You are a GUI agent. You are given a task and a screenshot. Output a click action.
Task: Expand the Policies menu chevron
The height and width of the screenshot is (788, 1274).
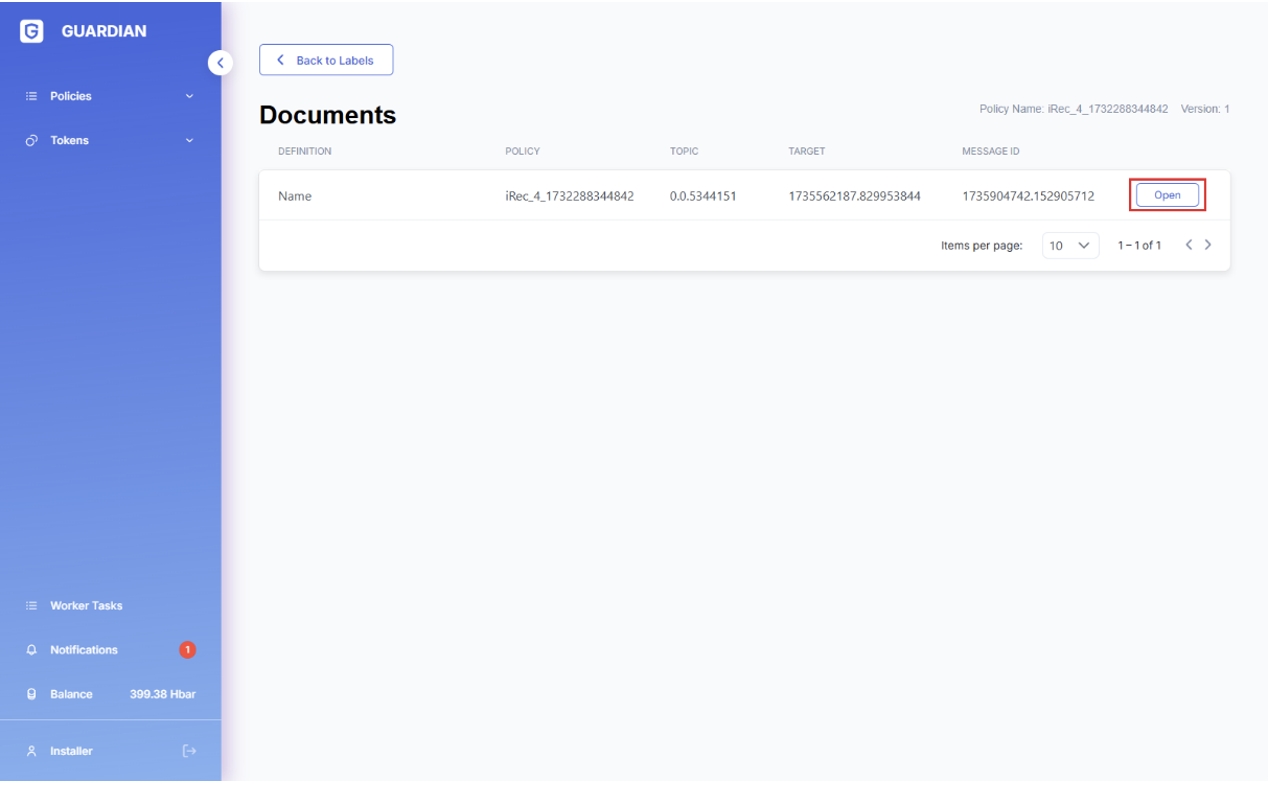[189, 97]
